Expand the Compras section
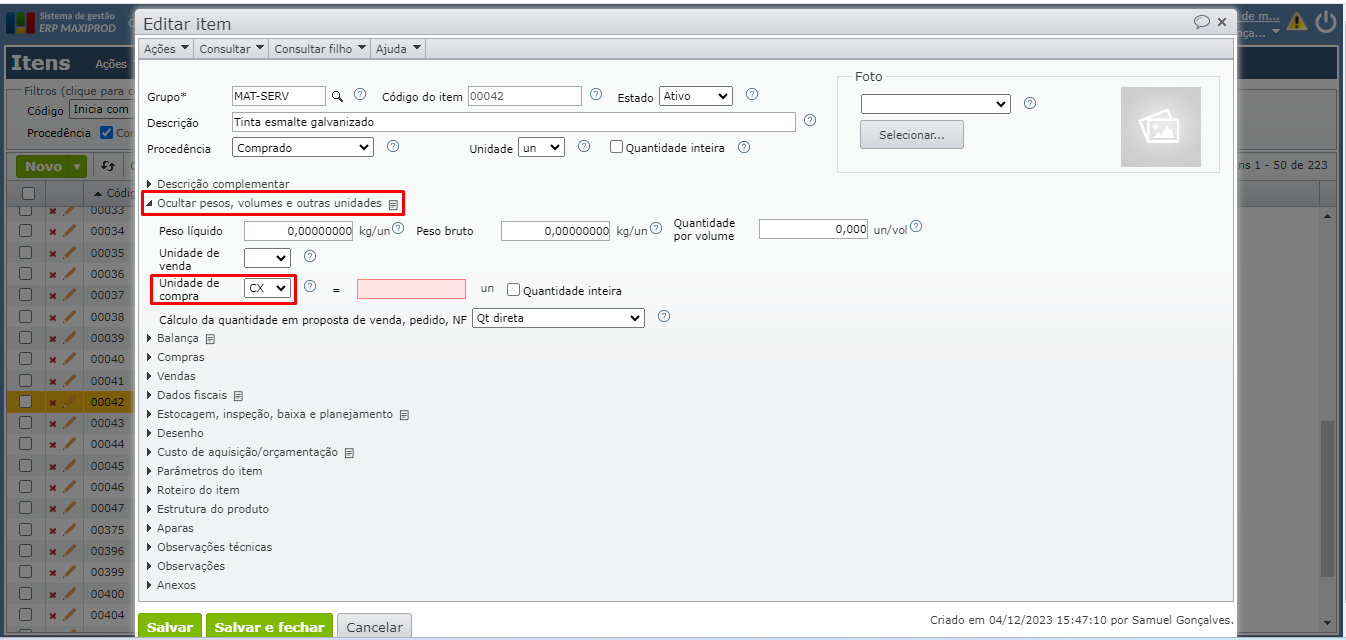The image size is (1346, 640). coord(175,357)
